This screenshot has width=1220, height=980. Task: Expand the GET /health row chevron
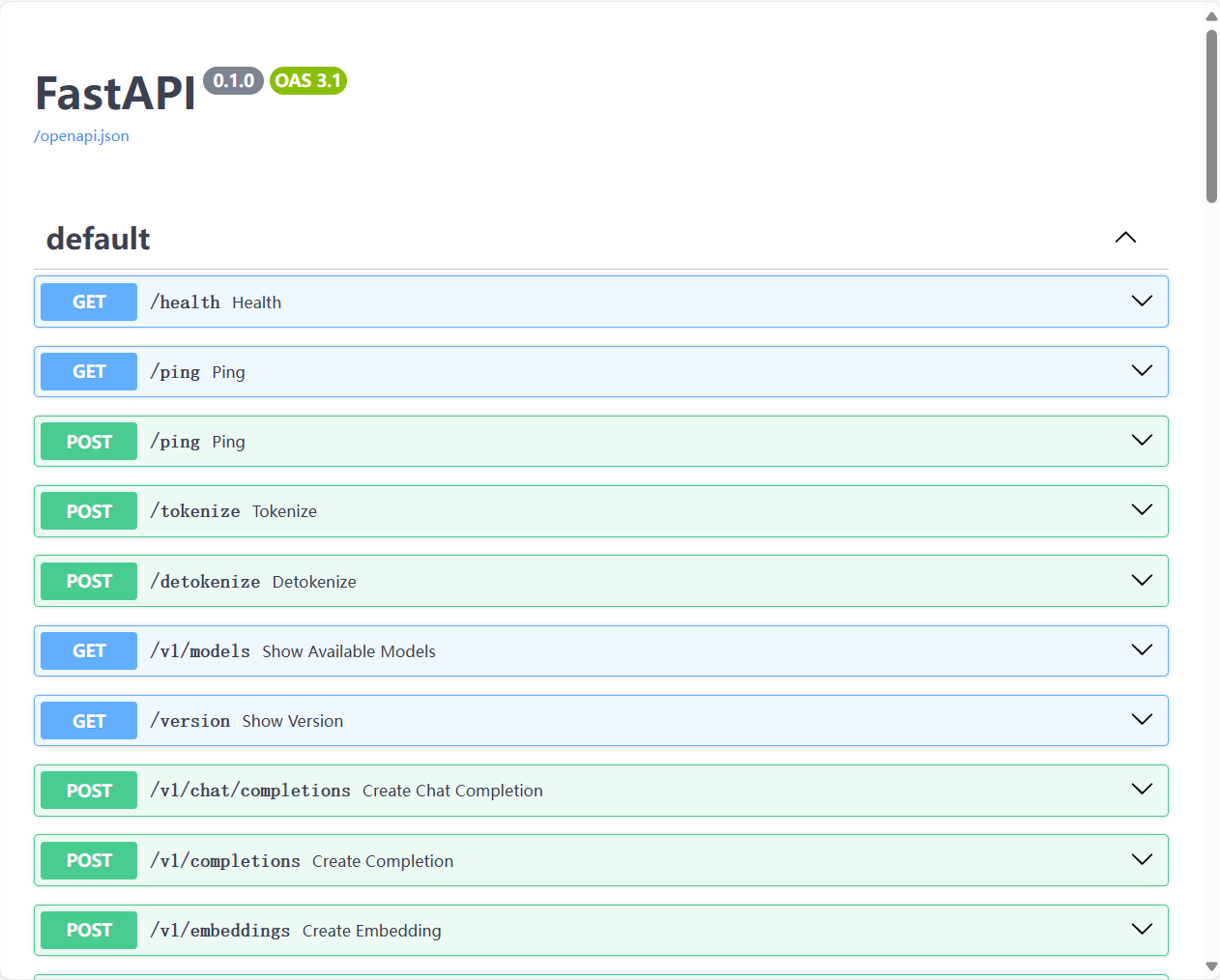[1142, 302]
